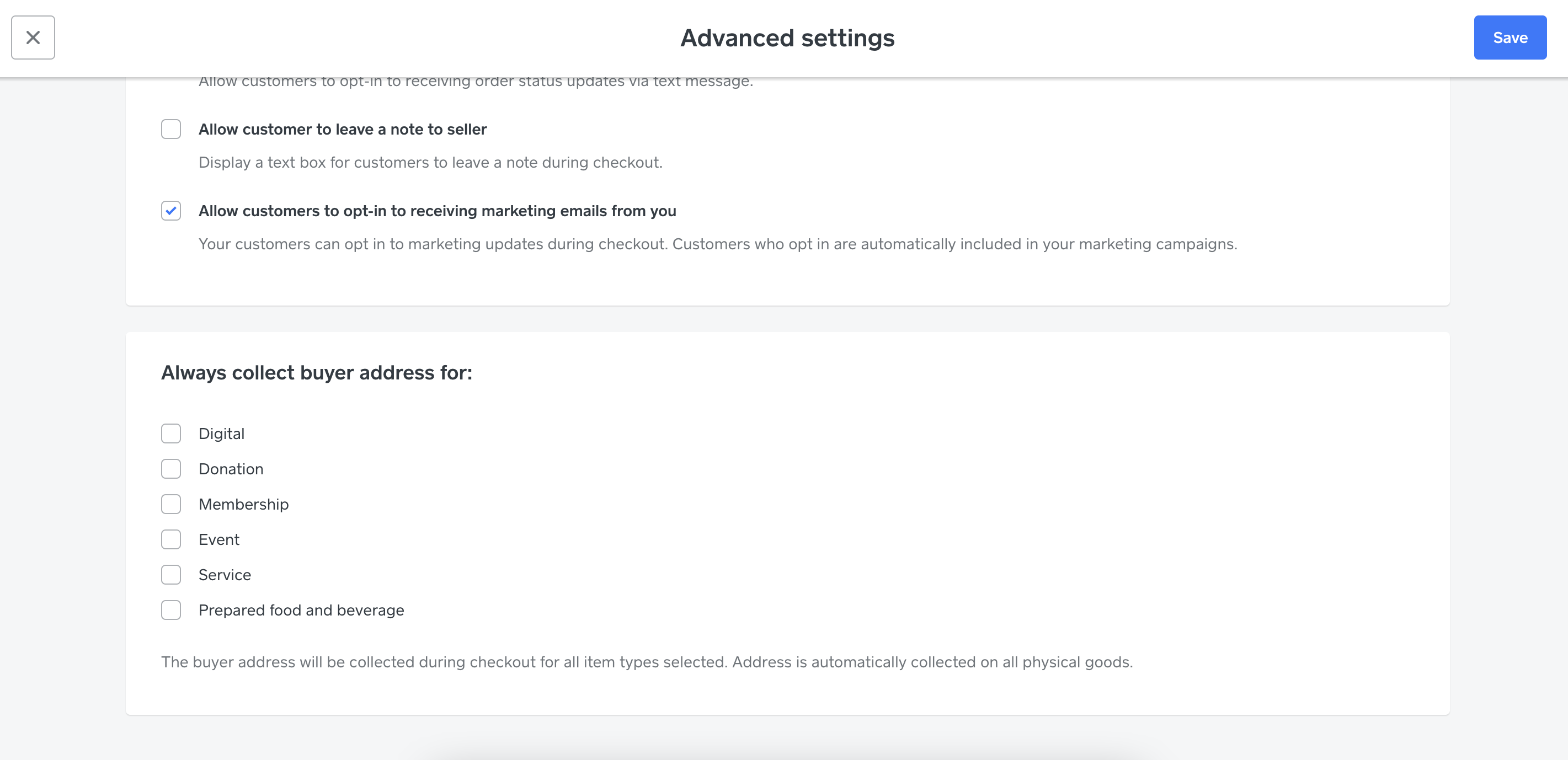Uncheck the marketing emails opt-in checkbox
Screen dimensions: 1568x760
171,211
